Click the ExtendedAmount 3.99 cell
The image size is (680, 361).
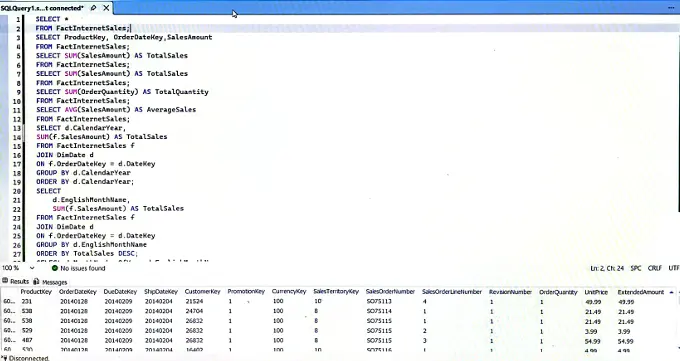[x=624, y=331]
